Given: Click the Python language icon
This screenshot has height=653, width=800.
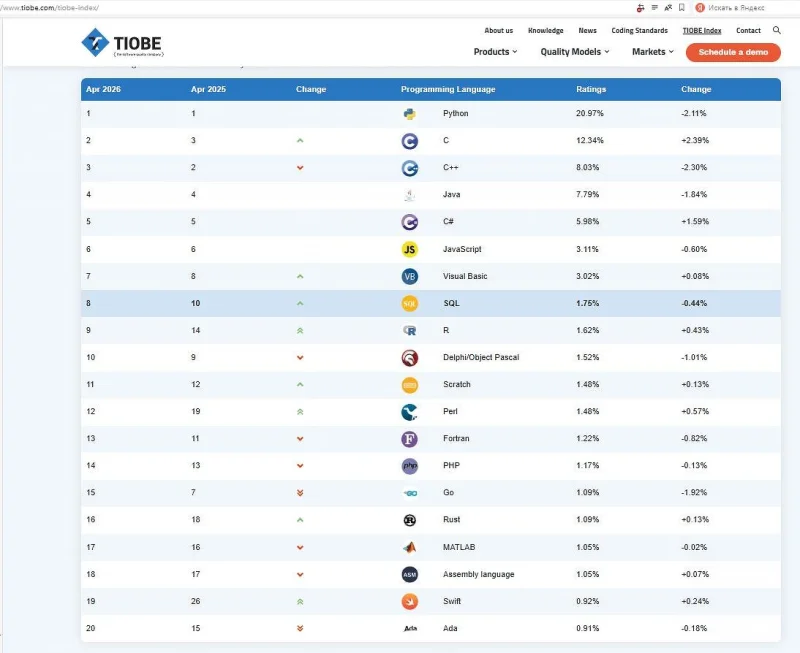Looking at the screenshot, I should 410,114.
